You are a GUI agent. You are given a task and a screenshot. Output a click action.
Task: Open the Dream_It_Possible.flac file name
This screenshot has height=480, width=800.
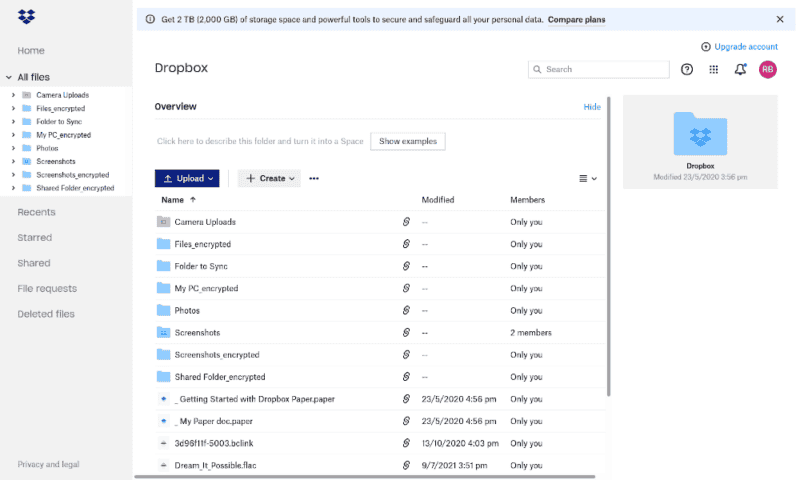pyautogui.click(x=215, y=465)
